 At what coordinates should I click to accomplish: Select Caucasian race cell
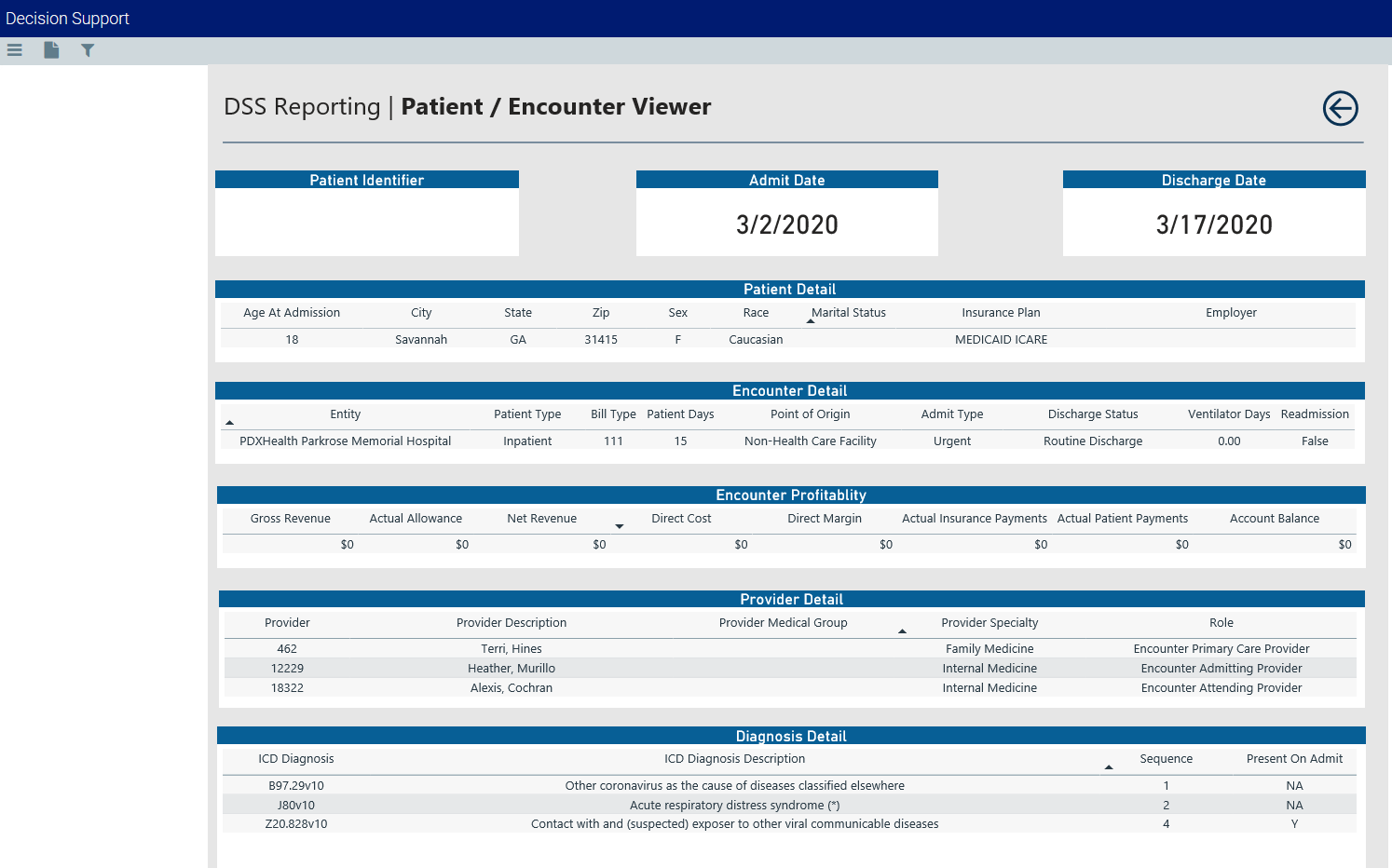pos(756,340)
